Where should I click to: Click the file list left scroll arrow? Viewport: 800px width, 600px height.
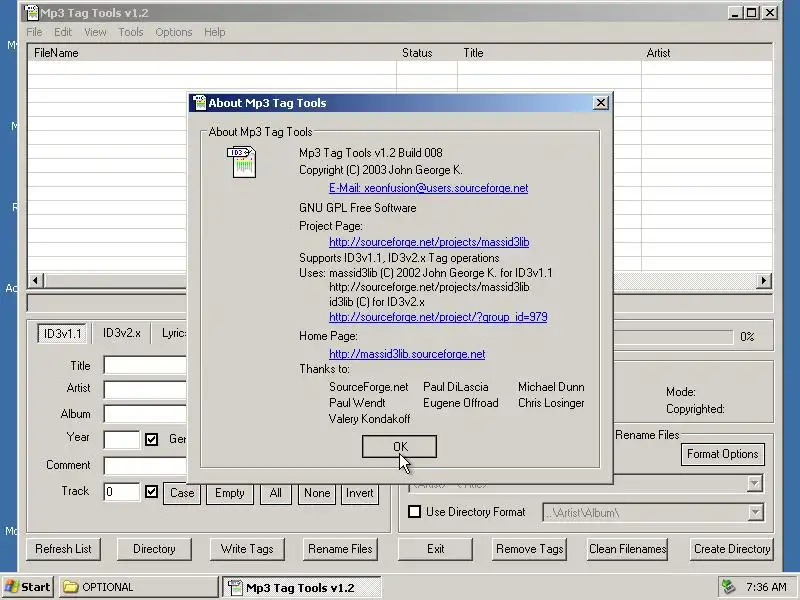[36, 281]
